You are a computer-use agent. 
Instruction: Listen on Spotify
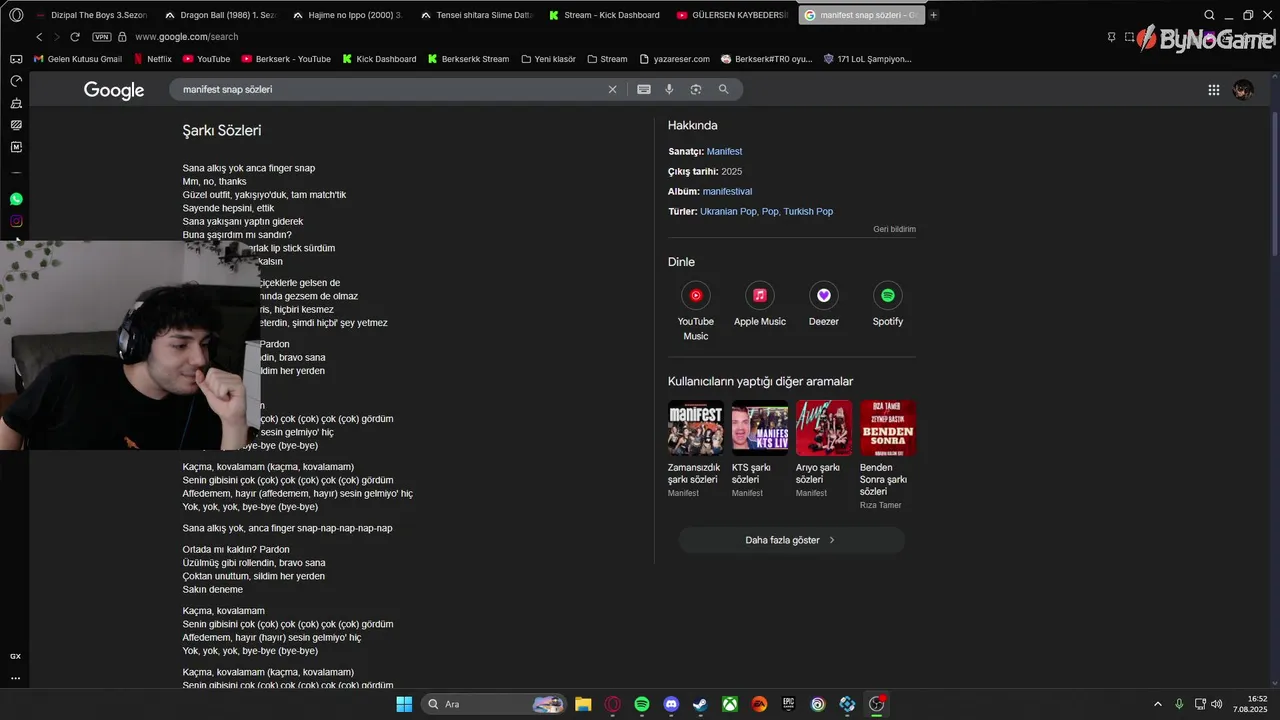pos(888,305)
